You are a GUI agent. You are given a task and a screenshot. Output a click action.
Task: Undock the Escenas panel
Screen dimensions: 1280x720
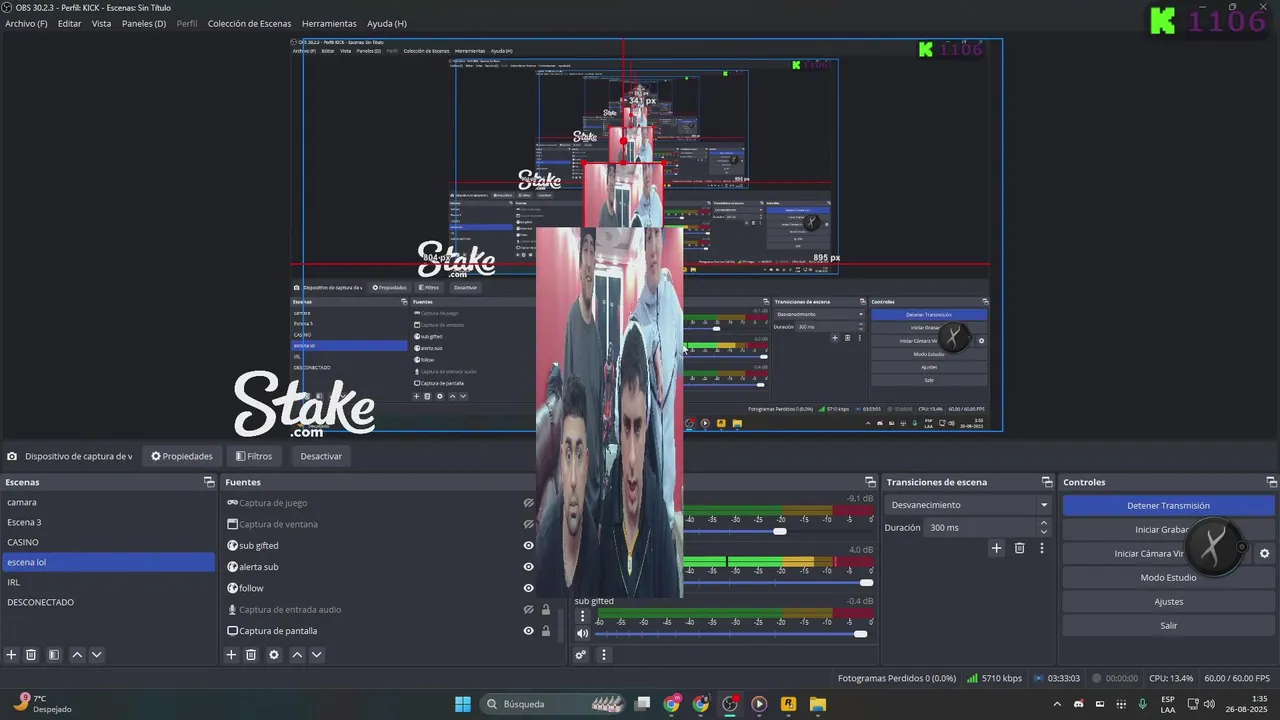[209, 482]
